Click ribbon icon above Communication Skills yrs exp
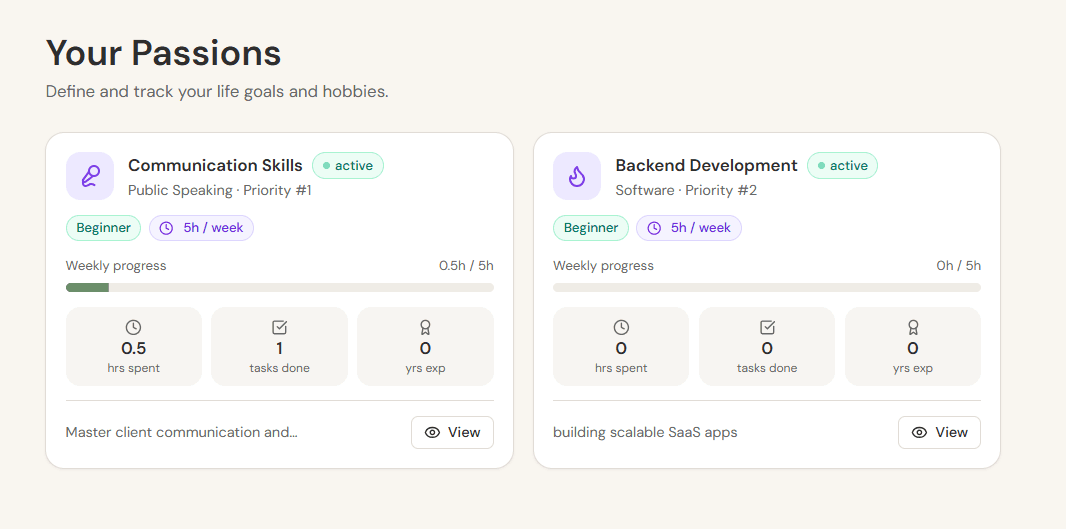Viewport: 1066px width, 529px height. (x=426, y=328)
